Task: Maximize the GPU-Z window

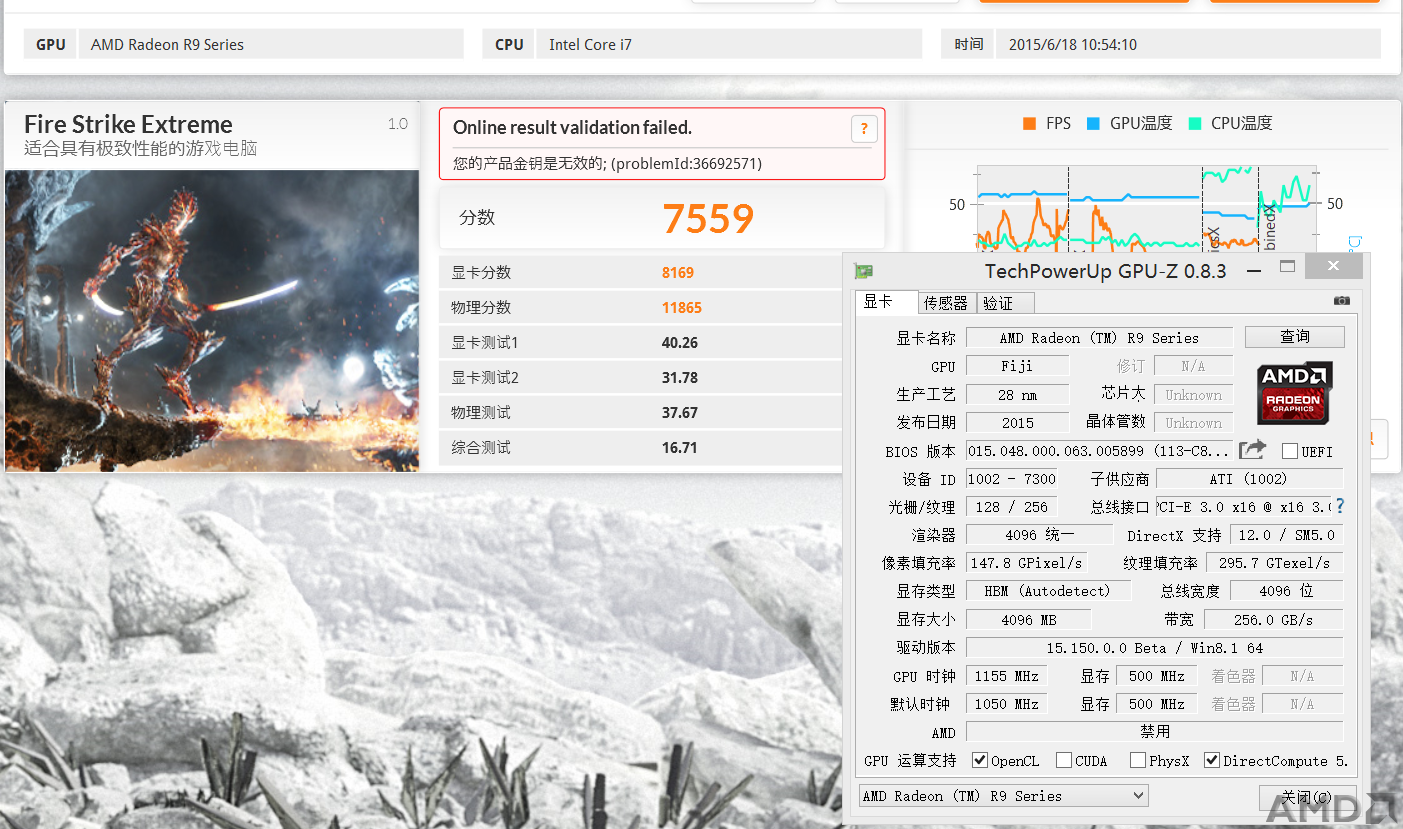Action: (1287, 266)
